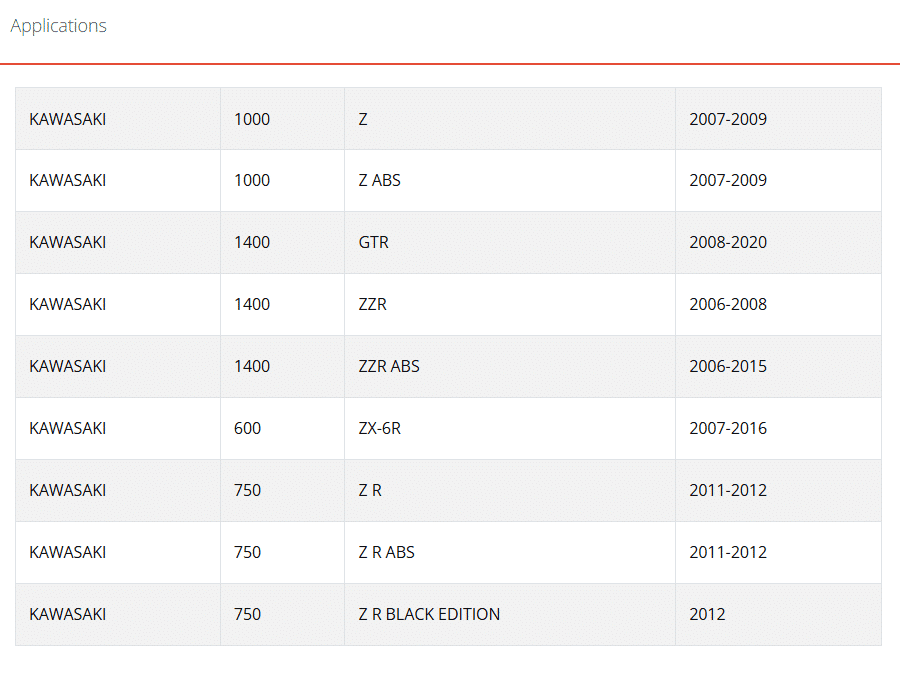The image size is (900, 673).
Task: Select the 1000 cell in the Z ABS row
Action: pos(252,180)
